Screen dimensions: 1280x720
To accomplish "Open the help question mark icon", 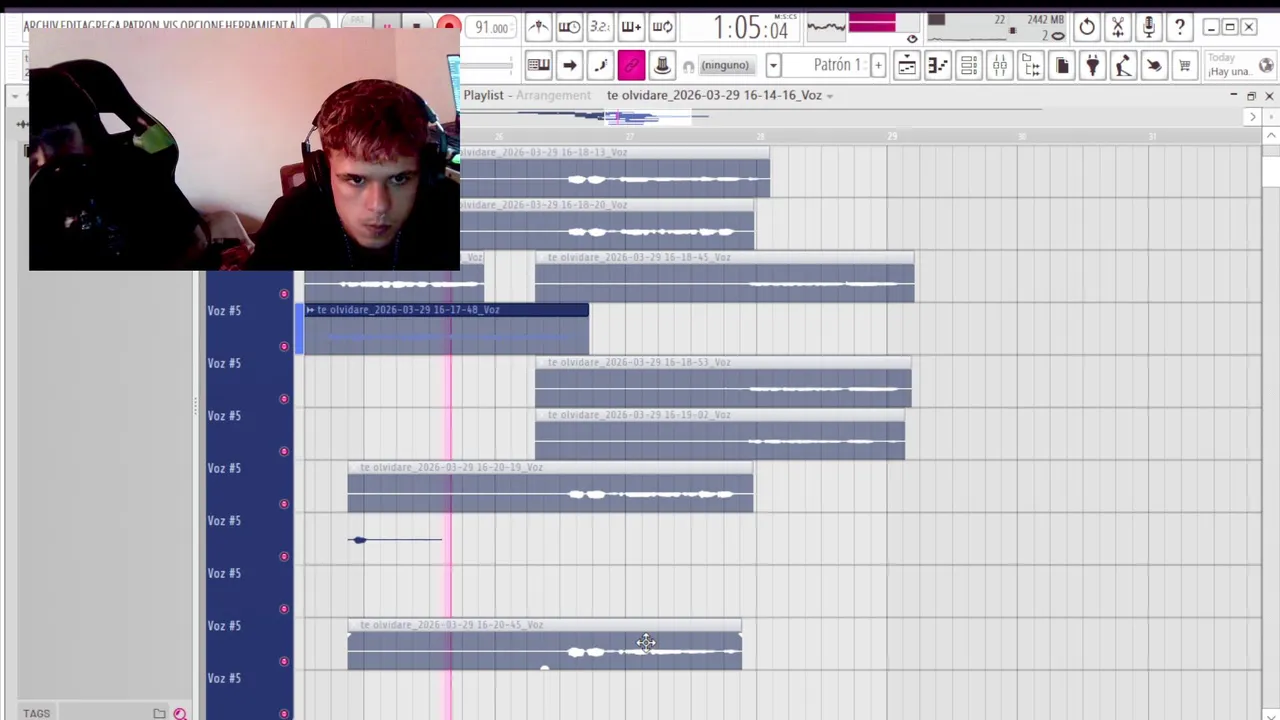I will click(1179, 27).
